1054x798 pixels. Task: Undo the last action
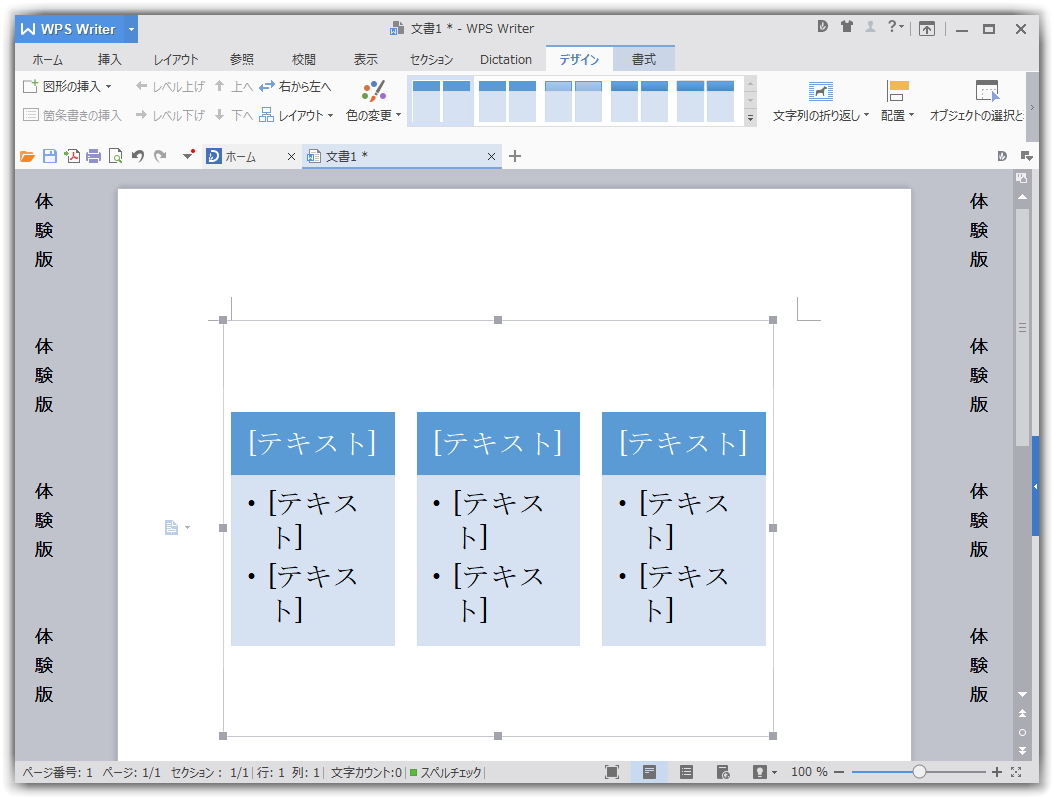tap(138, 156)
